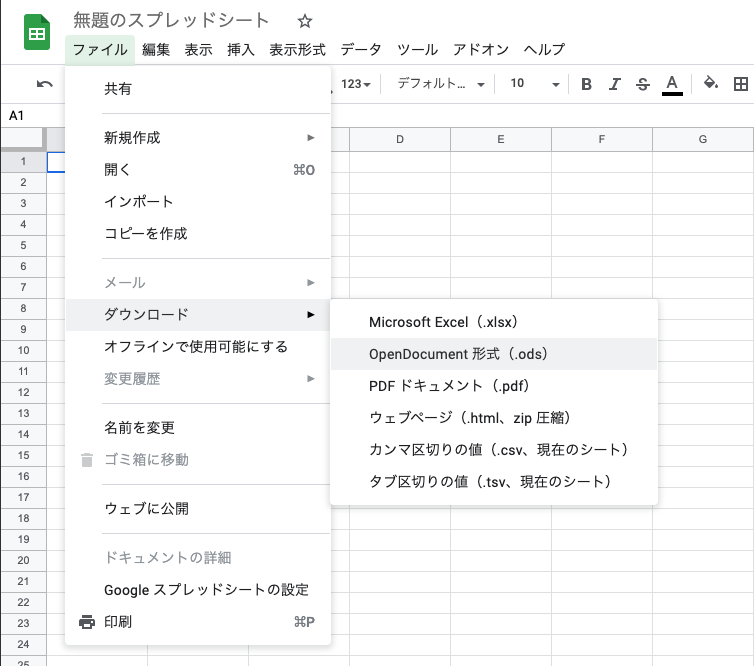Image resolution: width=754 pixels, height=666 pixels.
Task: Open the ヘルプ menu
Action: 544,50
